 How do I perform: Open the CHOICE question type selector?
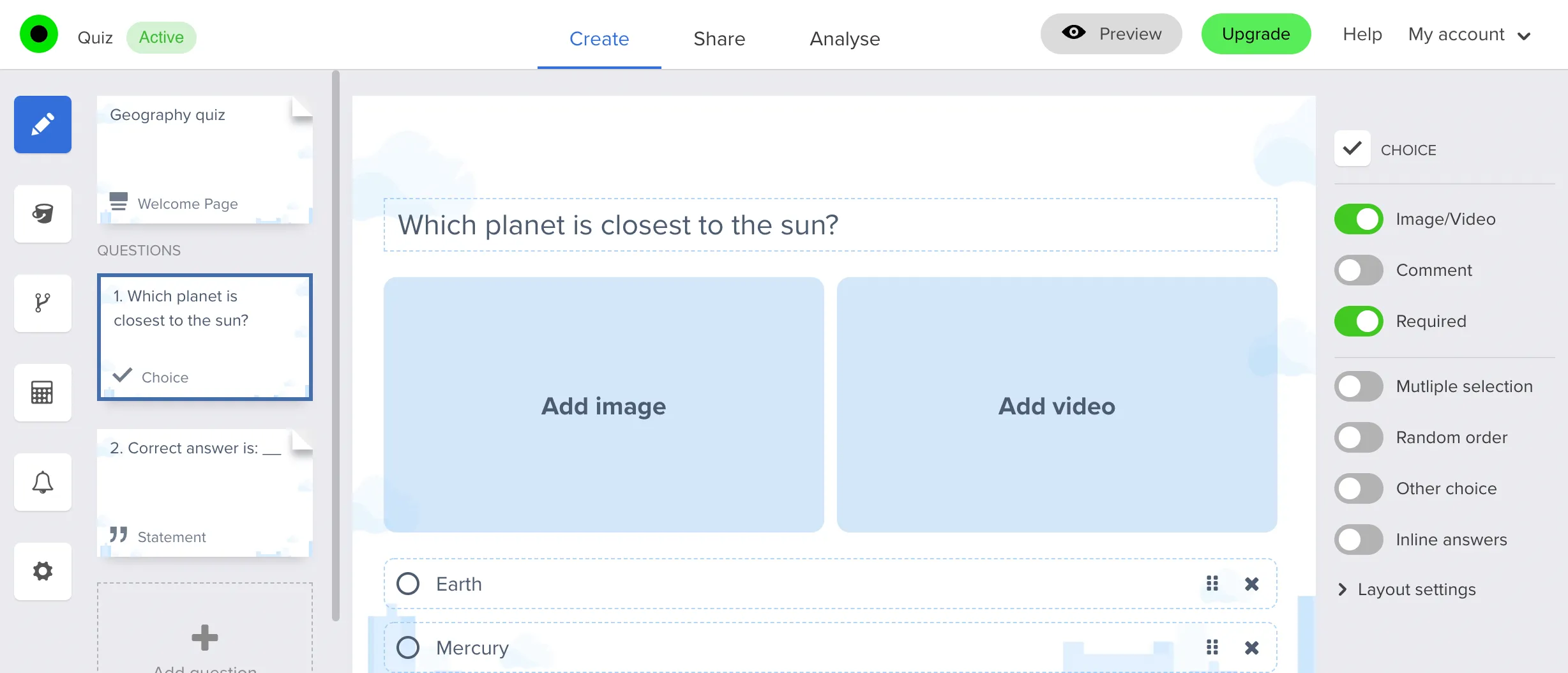1352,149
